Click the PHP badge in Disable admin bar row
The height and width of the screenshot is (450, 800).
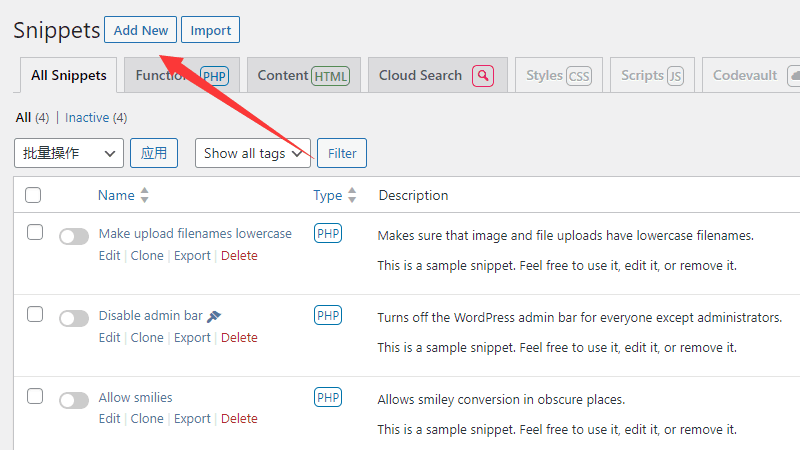click(328, 316)
